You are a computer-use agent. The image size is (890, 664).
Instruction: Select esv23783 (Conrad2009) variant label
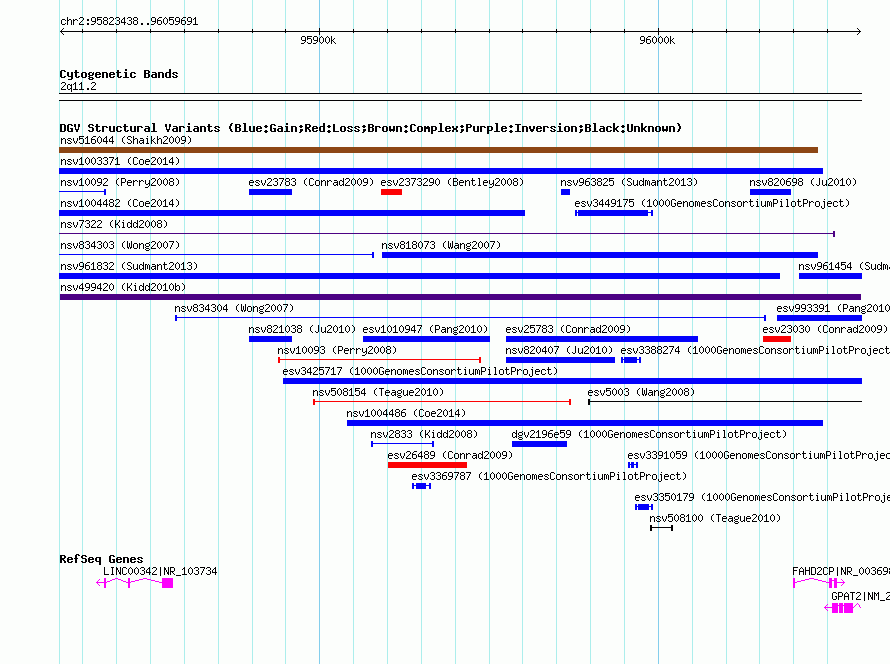pyautogui.click(x=311, y=182)
